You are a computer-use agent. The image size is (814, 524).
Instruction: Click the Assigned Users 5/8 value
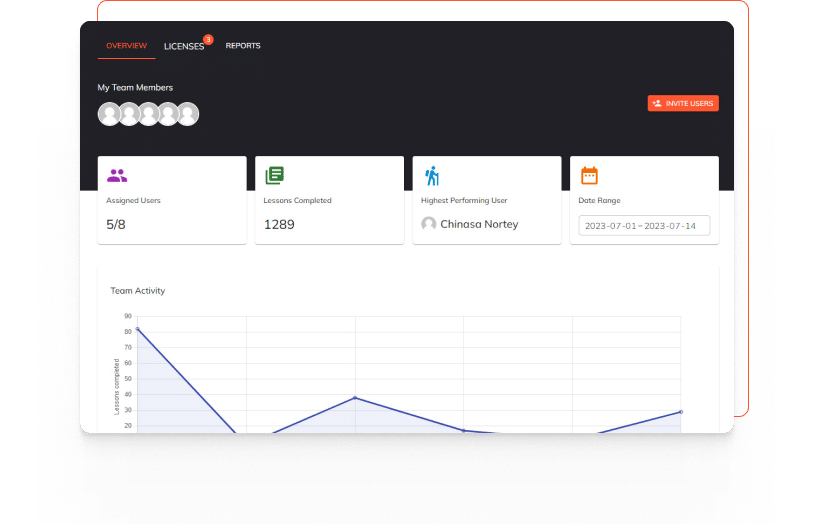pyautogui.click(x=116, y=224)
